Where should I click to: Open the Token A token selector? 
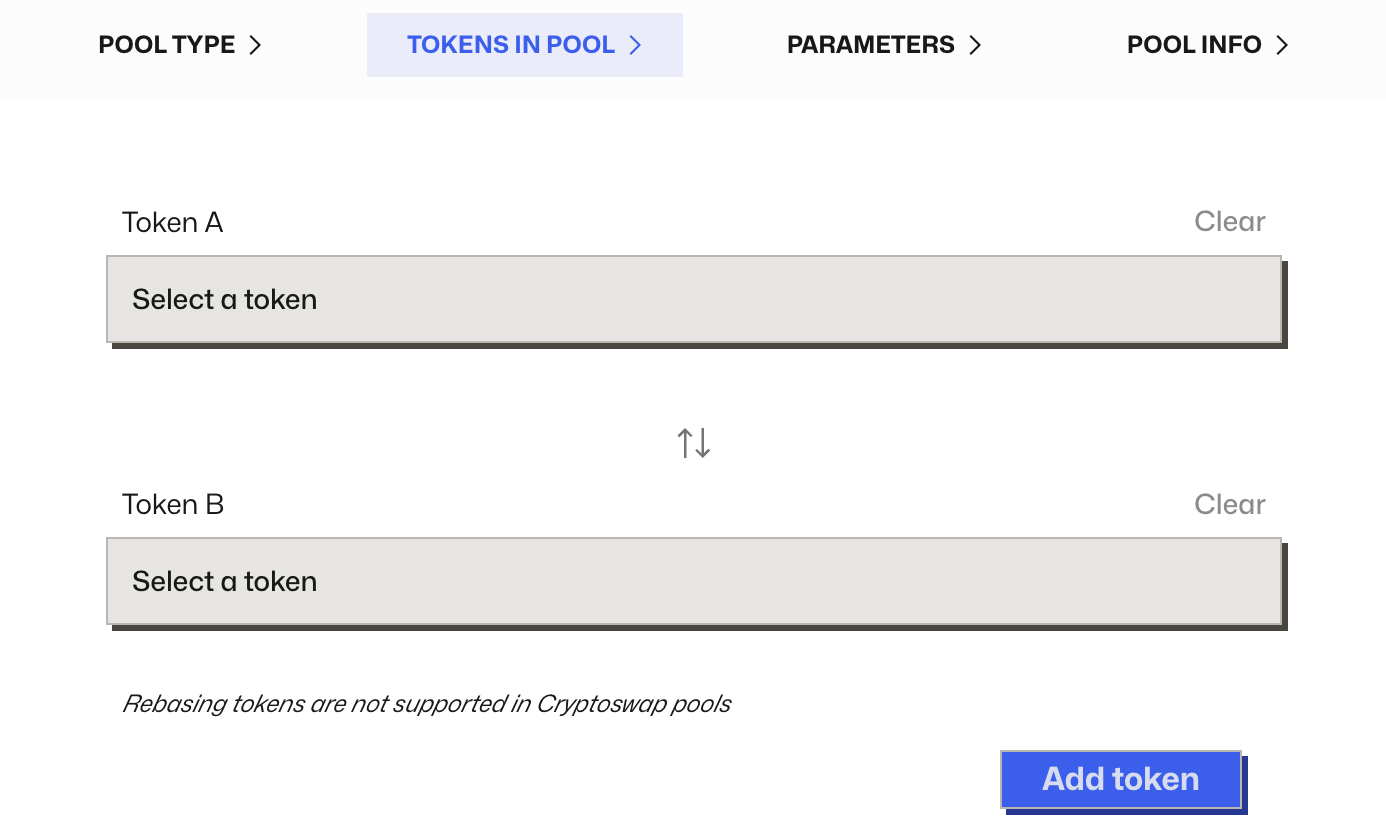coord(693,299)
